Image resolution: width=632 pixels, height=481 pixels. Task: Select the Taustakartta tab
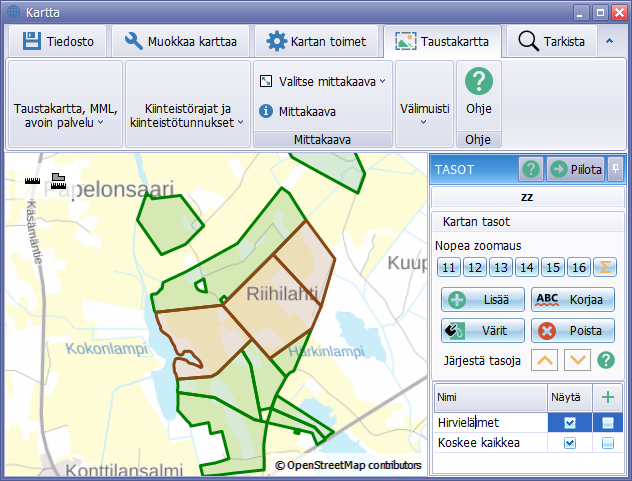[442, 41]
